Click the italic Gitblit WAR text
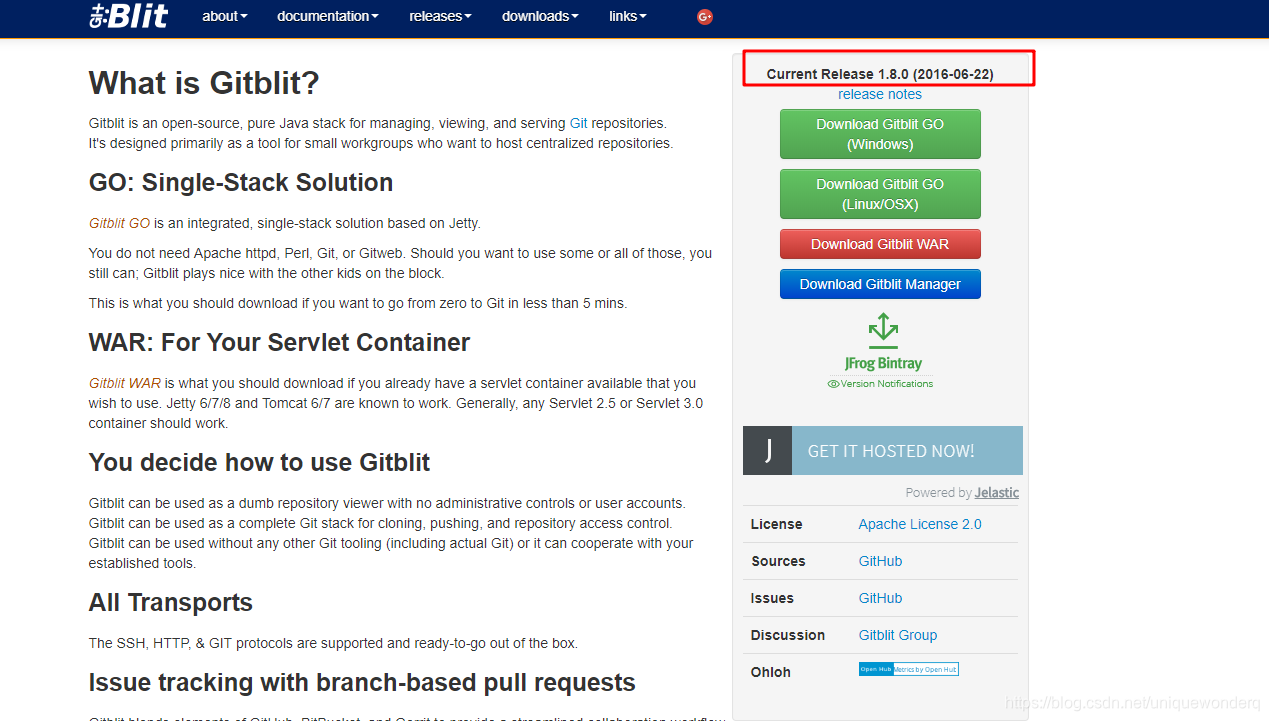Image resolution: width=1269 pixels, height=721 pixels. point(125,383)
